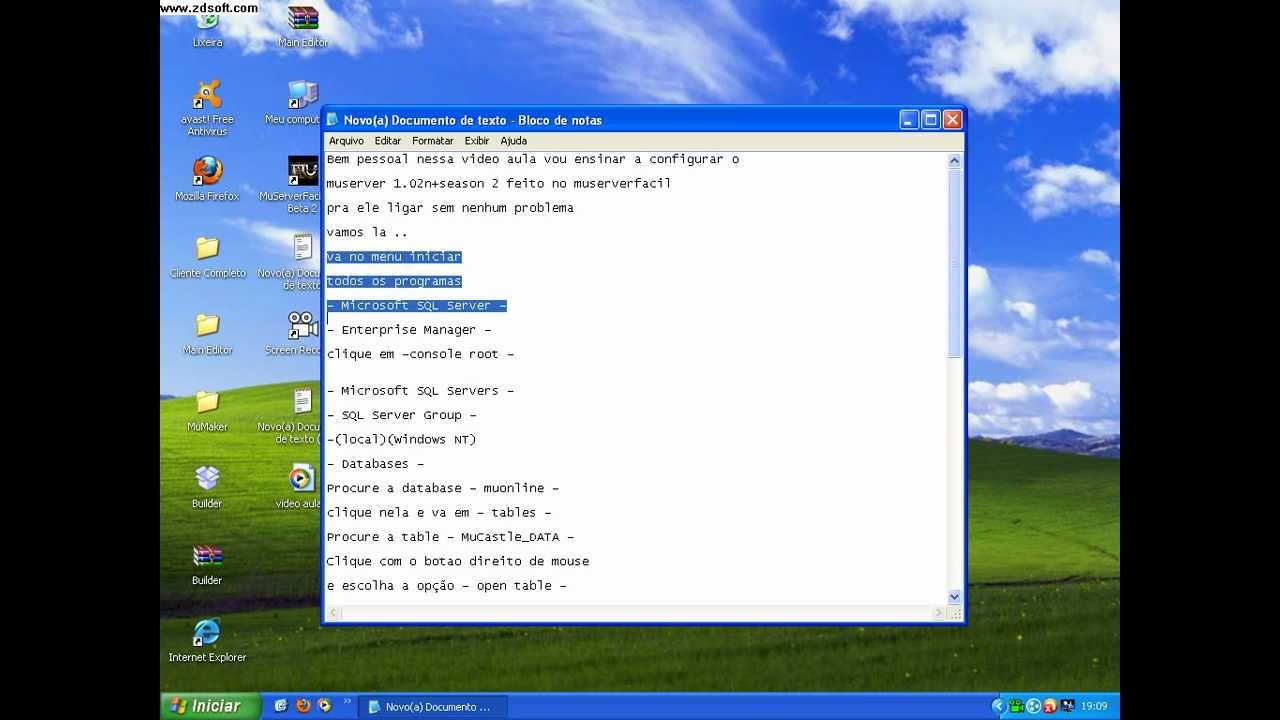Open the video aula media file icon

[299, 487]
